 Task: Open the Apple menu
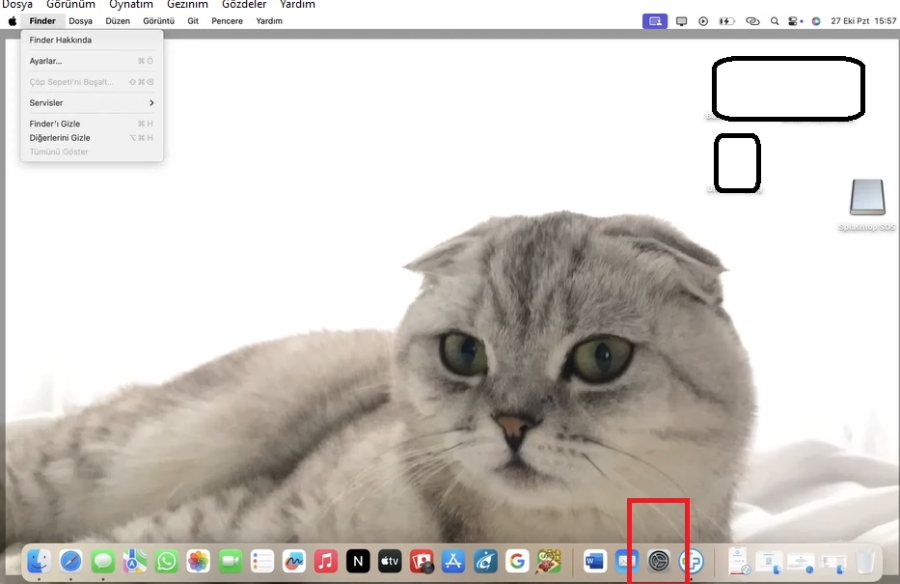(x=11, y=20)
